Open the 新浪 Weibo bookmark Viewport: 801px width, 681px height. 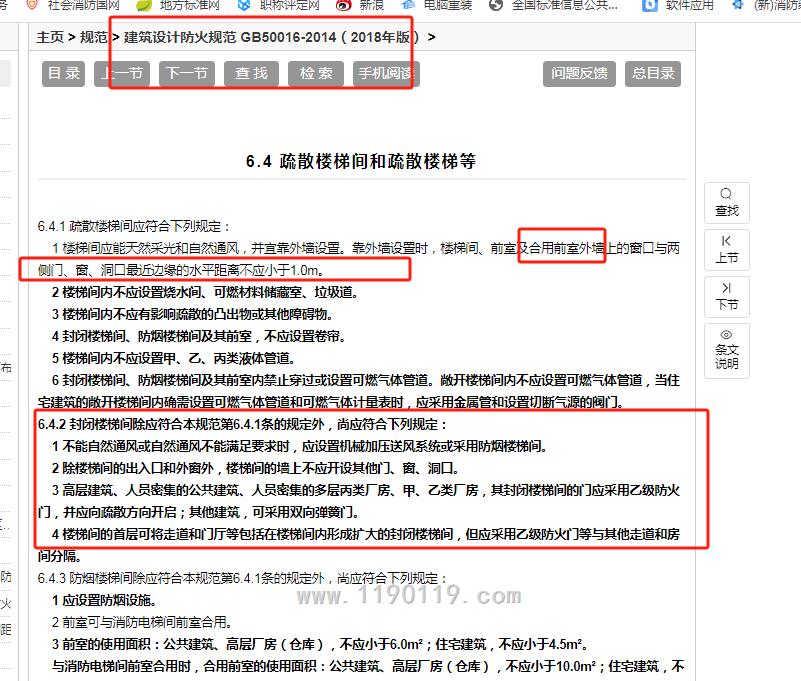click(343, 5)
